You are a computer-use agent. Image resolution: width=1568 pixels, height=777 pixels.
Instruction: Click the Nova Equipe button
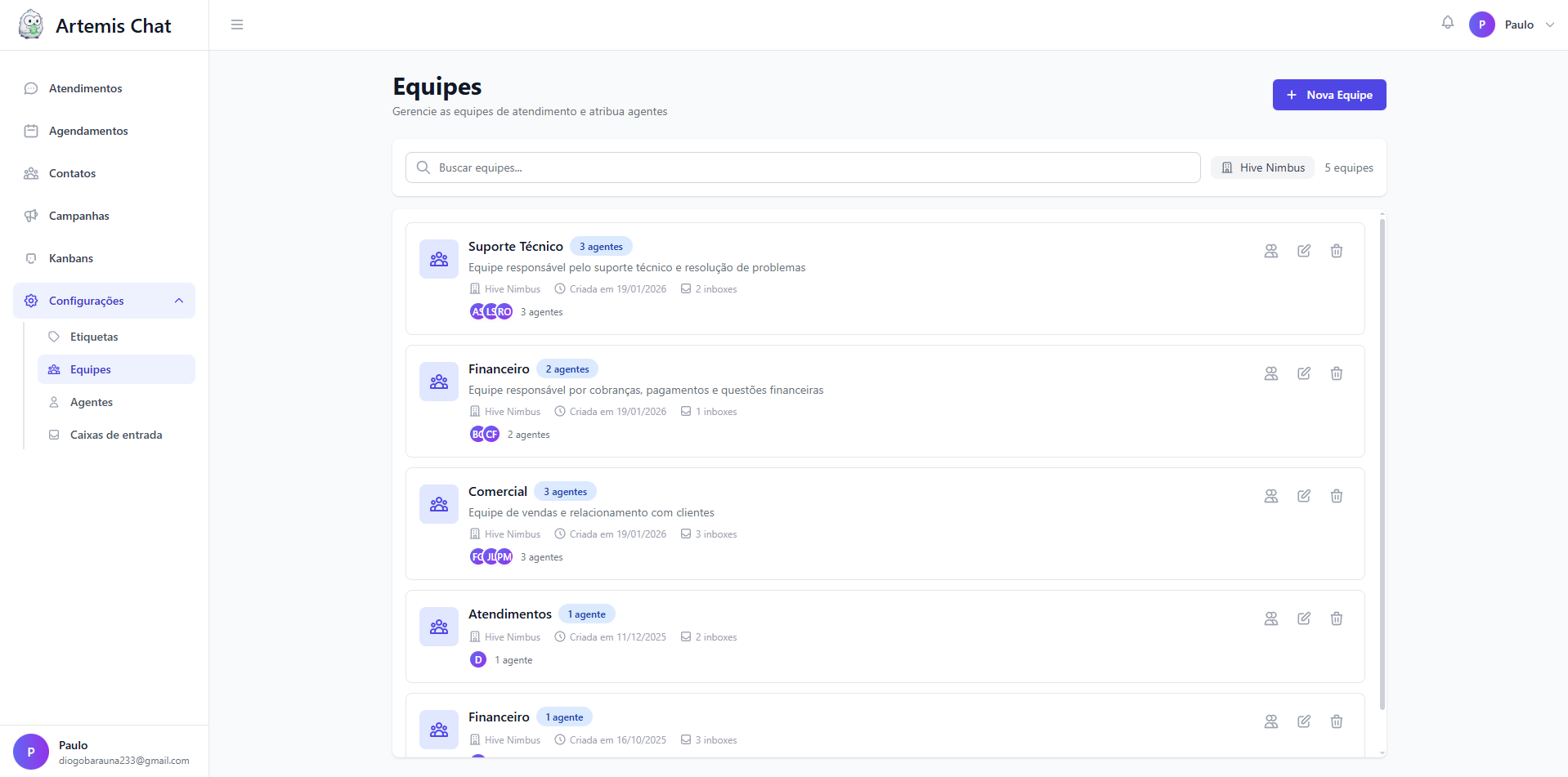pos(1328,95)
